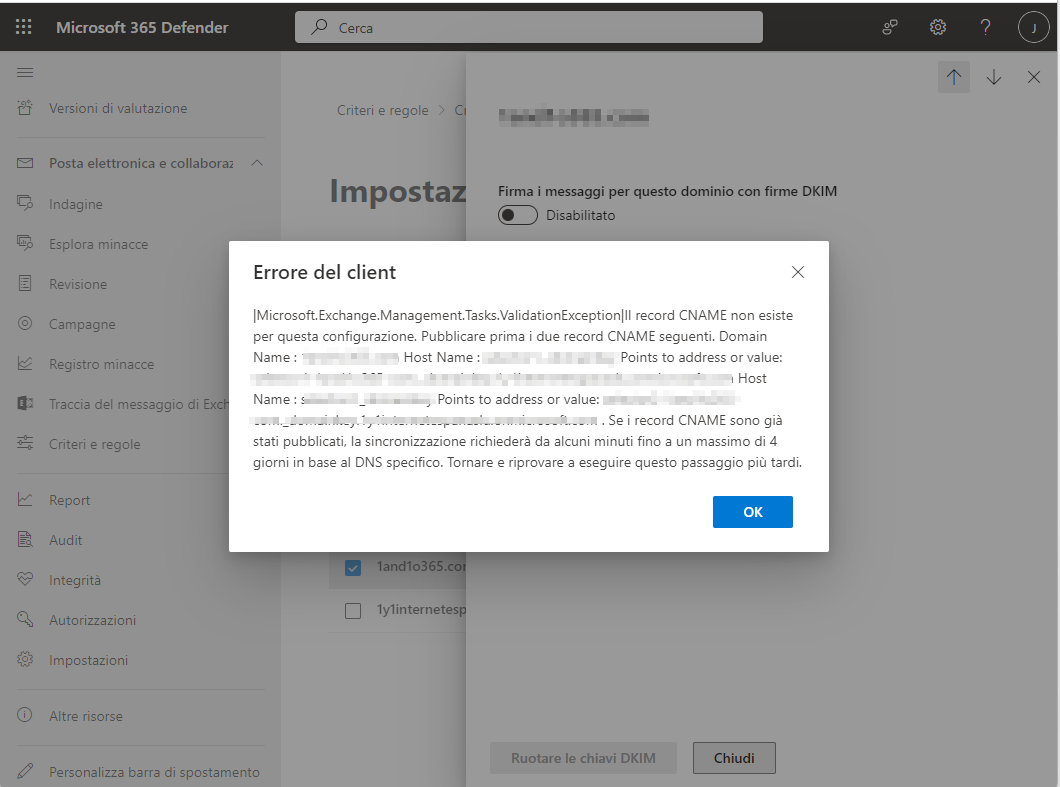Image resolution: width=1060 pixels, height=787 pixels.
Task: Click the Versioni di valutazione icon
Action: coord(25,108)
